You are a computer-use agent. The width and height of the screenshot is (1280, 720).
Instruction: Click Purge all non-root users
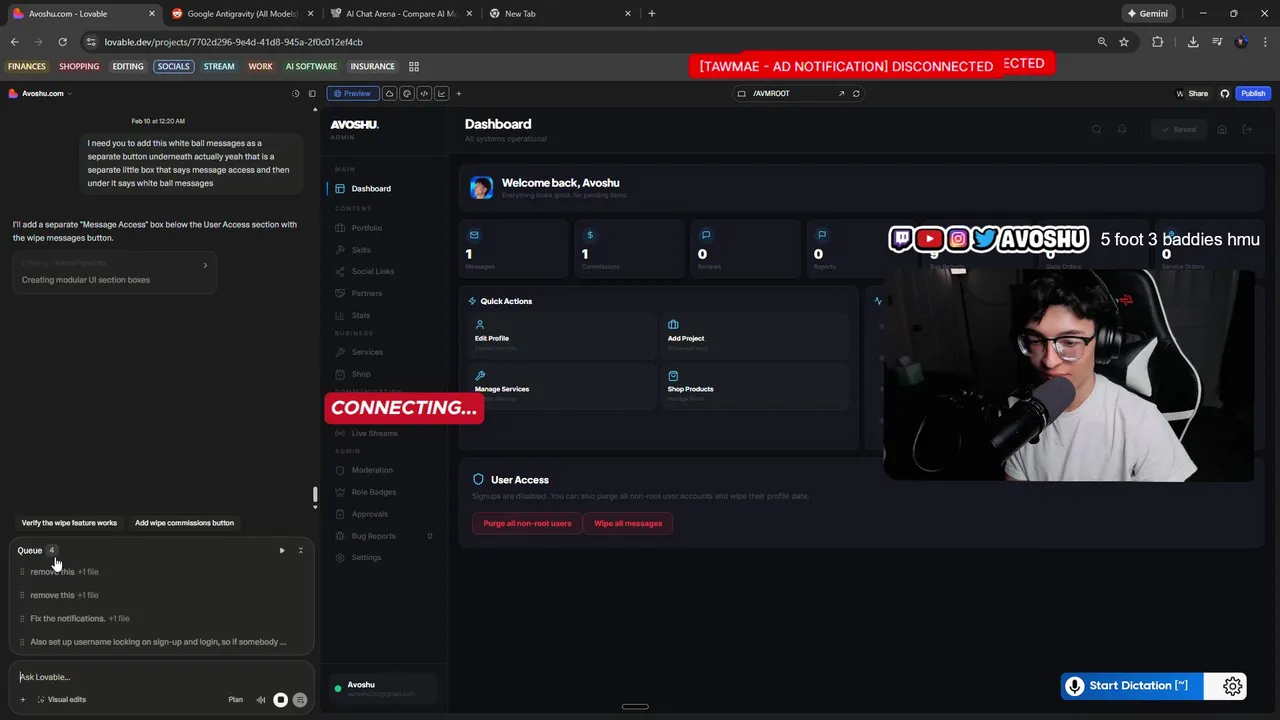[x=527, y=523]
